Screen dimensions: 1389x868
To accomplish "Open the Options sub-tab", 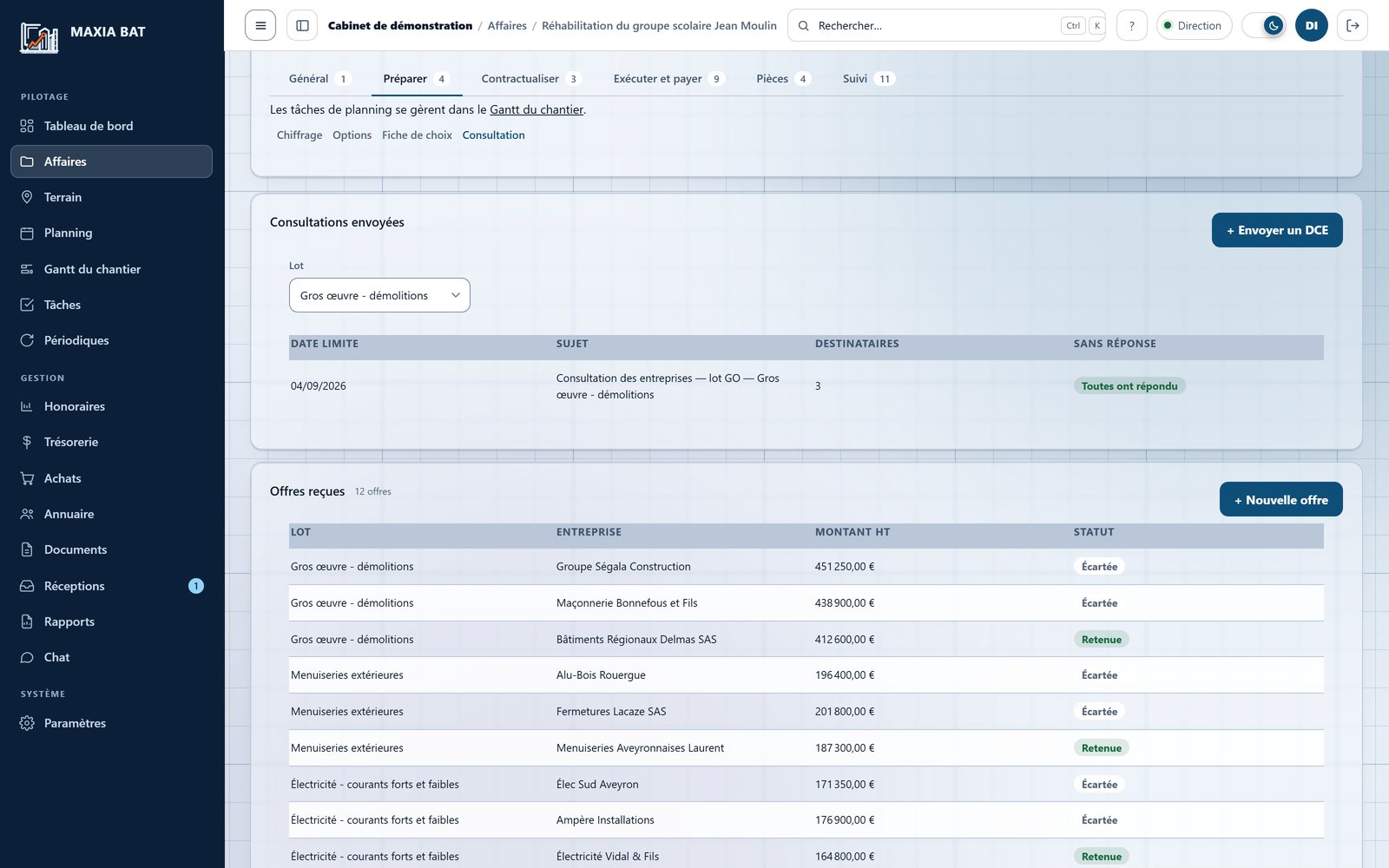I will coord(352,135).
